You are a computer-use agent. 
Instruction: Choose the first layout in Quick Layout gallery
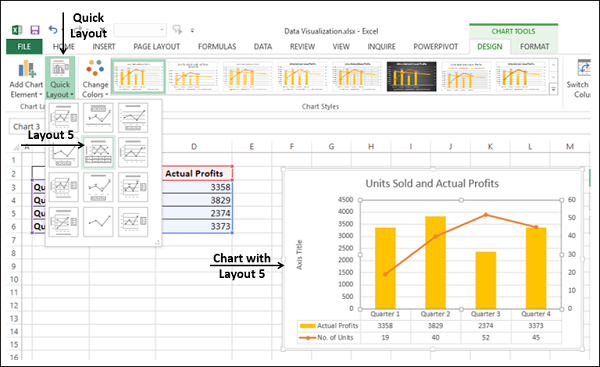pos(64,117)
